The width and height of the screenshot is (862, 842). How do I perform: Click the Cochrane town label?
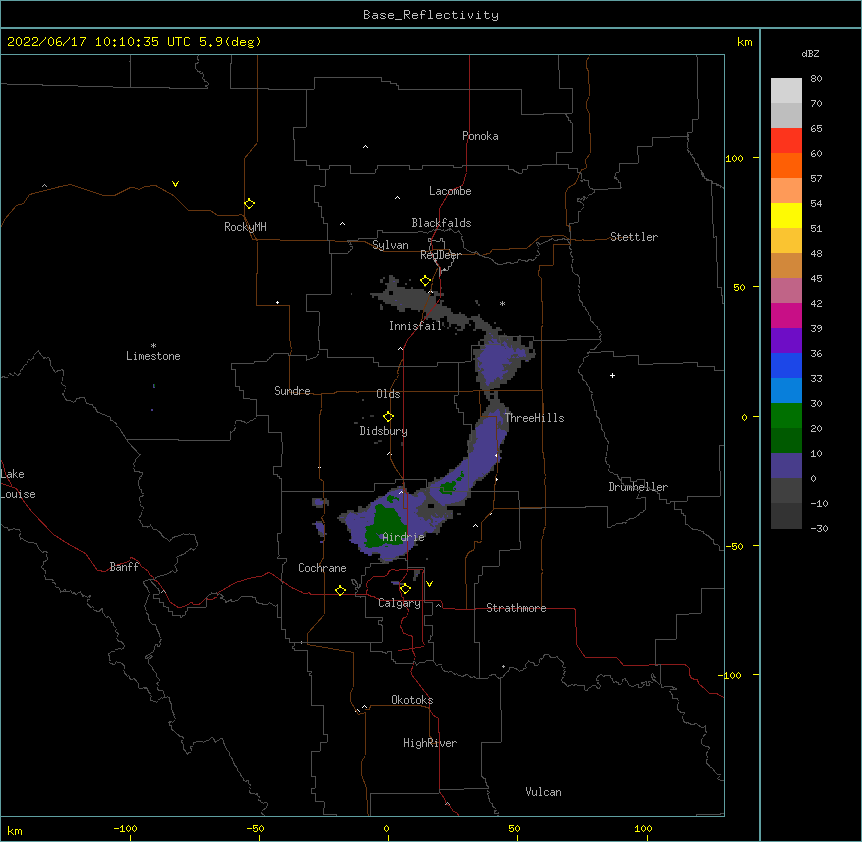coord(322,568)
